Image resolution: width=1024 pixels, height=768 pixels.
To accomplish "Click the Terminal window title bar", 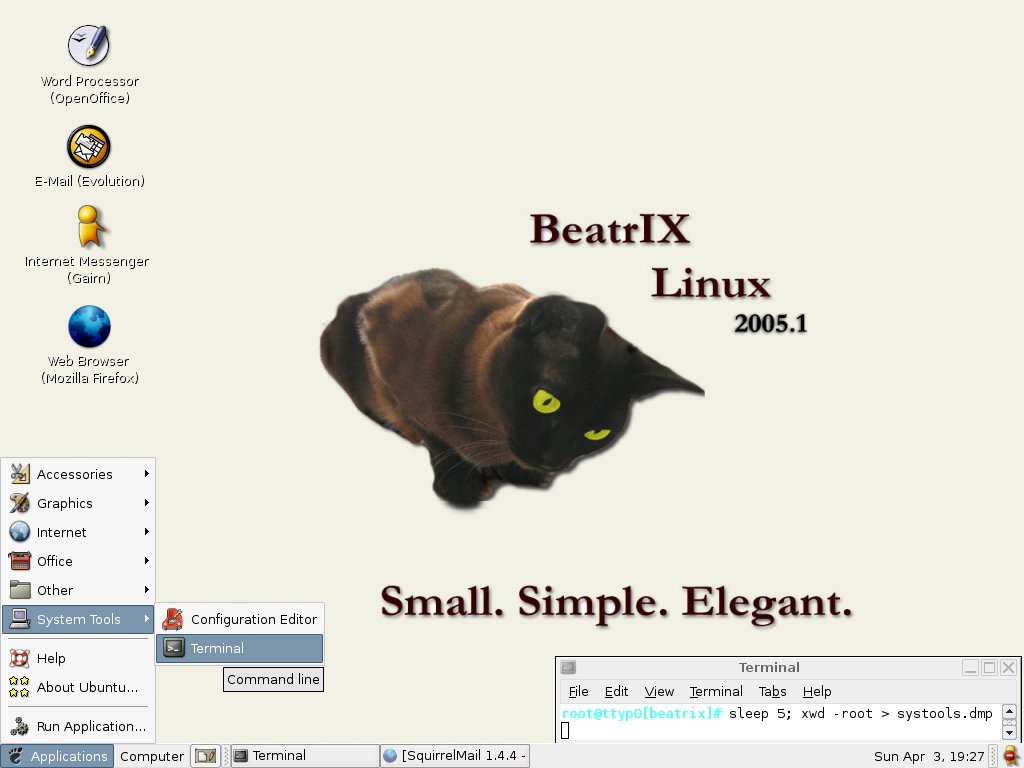I will (769, 667).
